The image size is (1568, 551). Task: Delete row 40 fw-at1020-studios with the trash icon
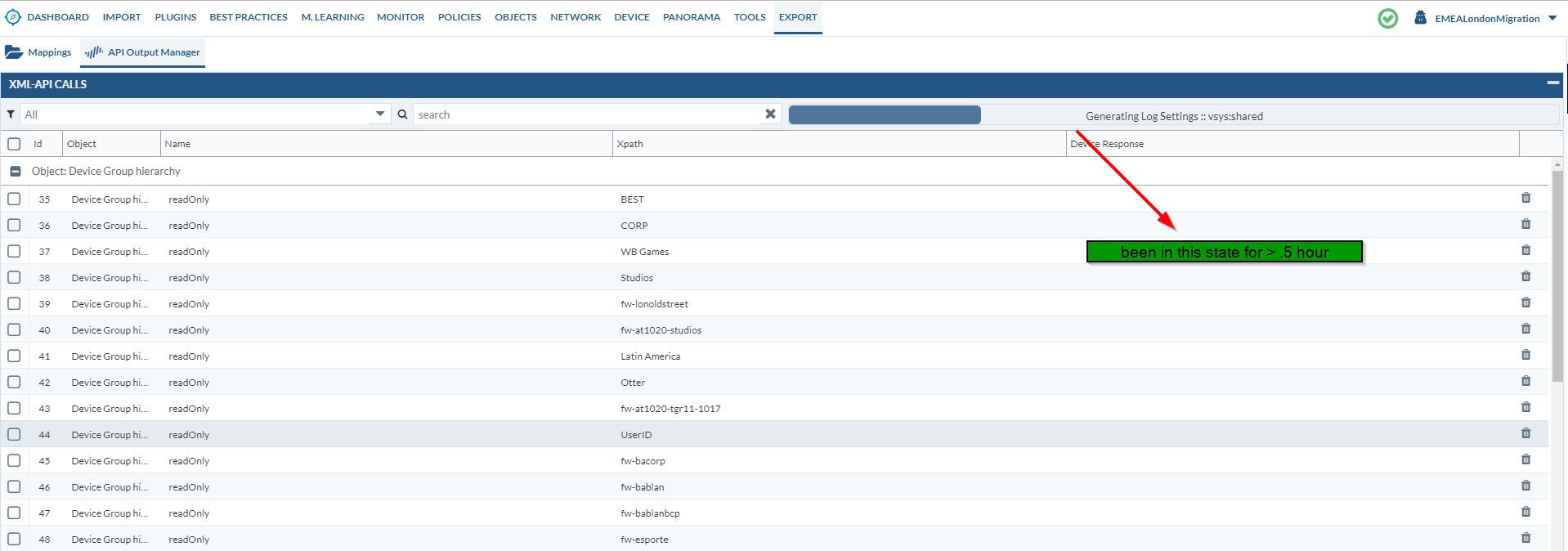[1525, 329]
